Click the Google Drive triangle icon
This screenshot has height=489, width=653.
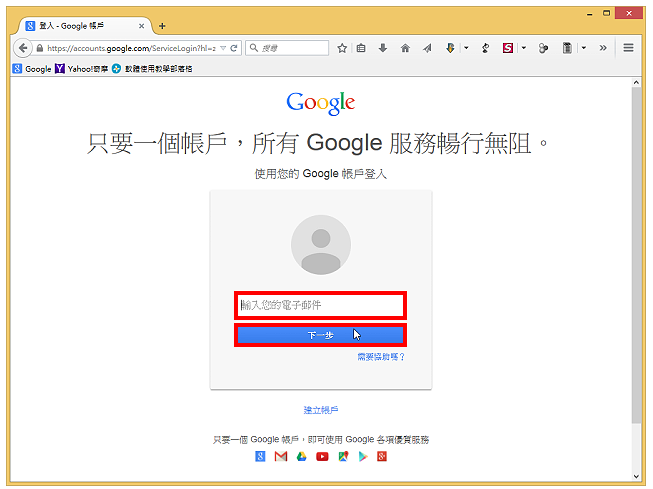(x=302, y=457)
